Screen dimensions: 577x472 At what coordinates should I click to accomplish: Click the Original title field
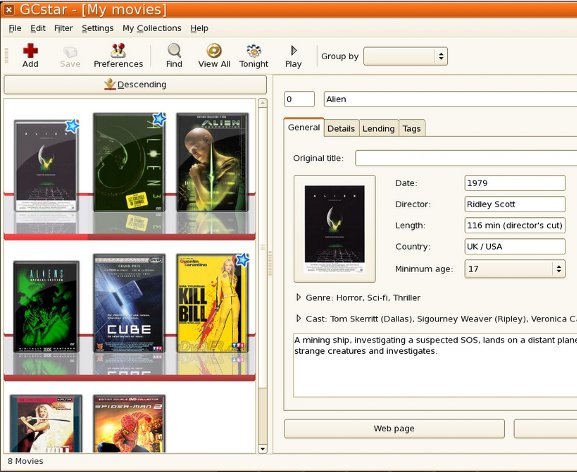[x=466, y=158]
